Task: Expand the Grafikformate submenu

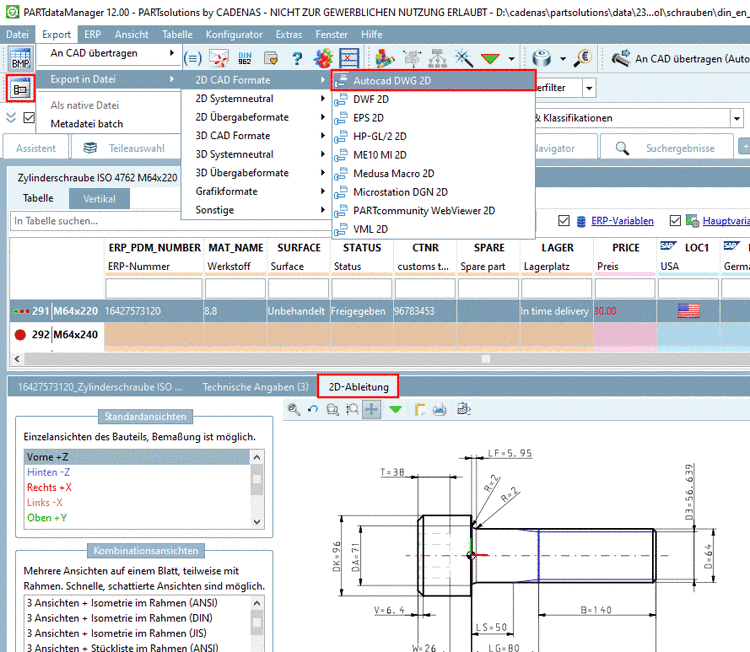Action: click(x=256, y=191)
